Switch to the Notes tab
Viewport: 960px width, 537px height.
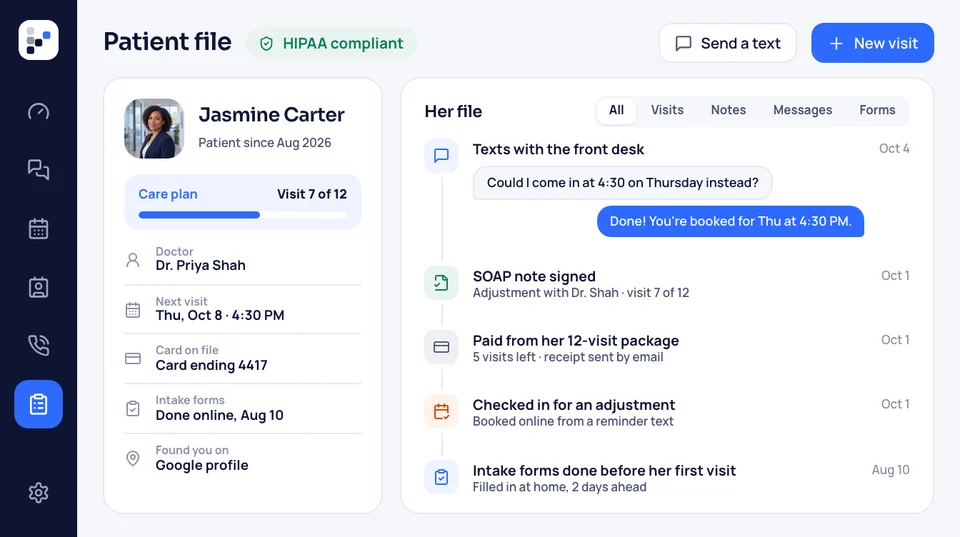point(729,110)
